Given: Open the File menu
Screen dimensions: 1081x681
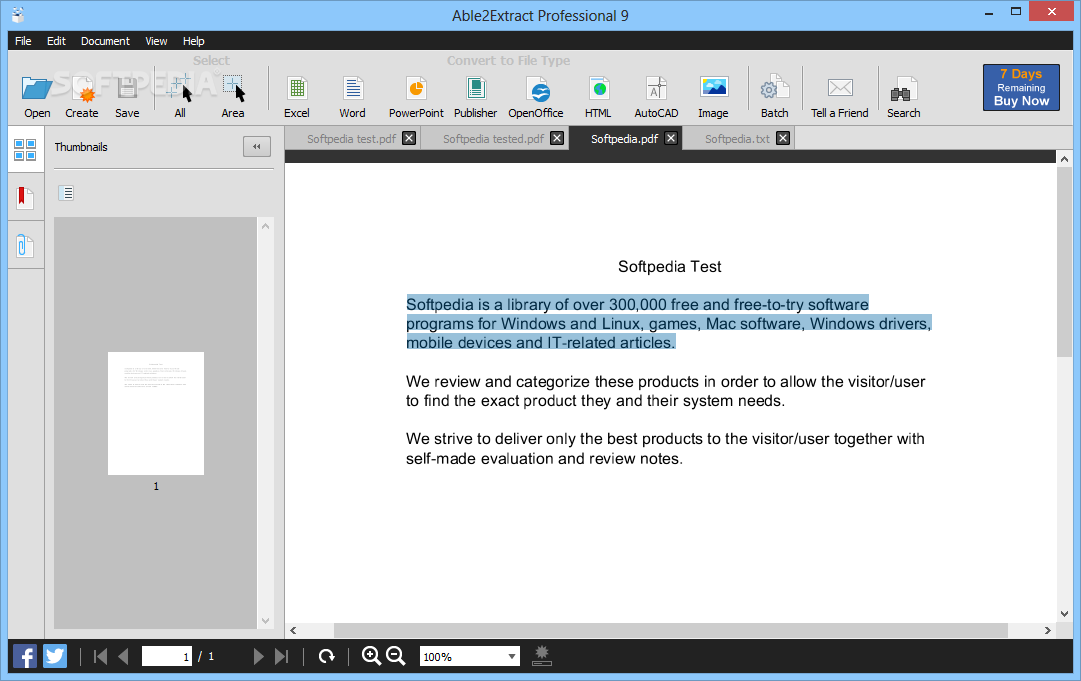Looking at the screenshot, I should coord(23,41).
